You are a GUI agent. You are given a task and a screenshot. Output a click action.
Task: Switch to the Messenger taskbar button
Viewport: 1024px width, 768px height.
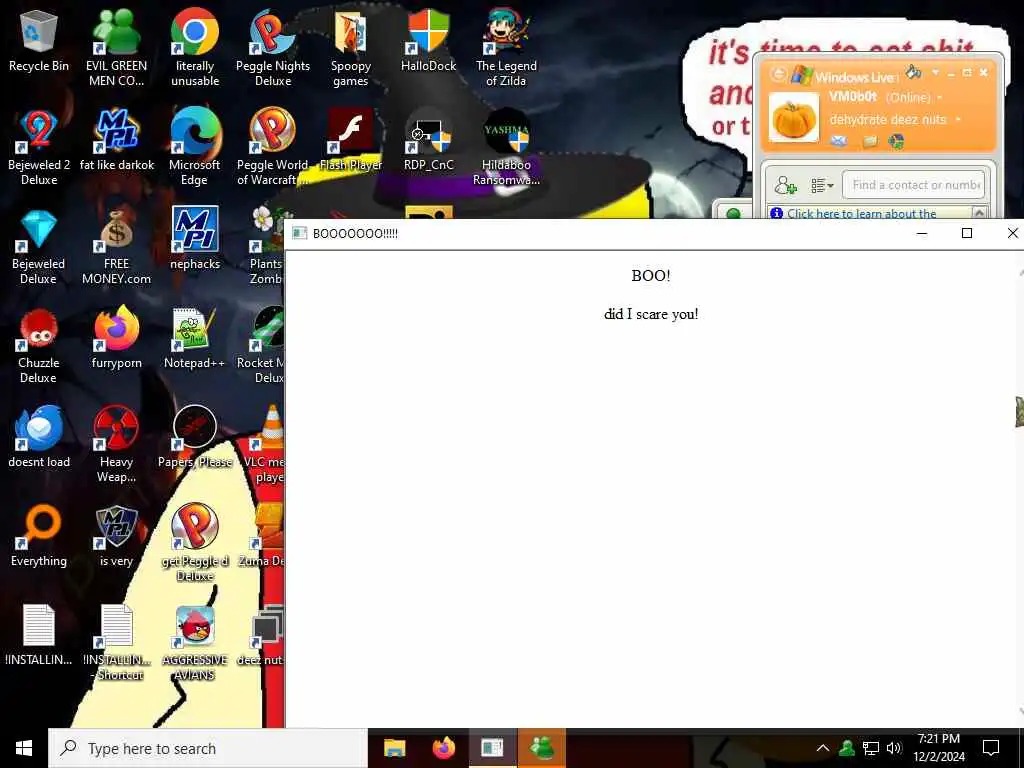tap(541, 748)
